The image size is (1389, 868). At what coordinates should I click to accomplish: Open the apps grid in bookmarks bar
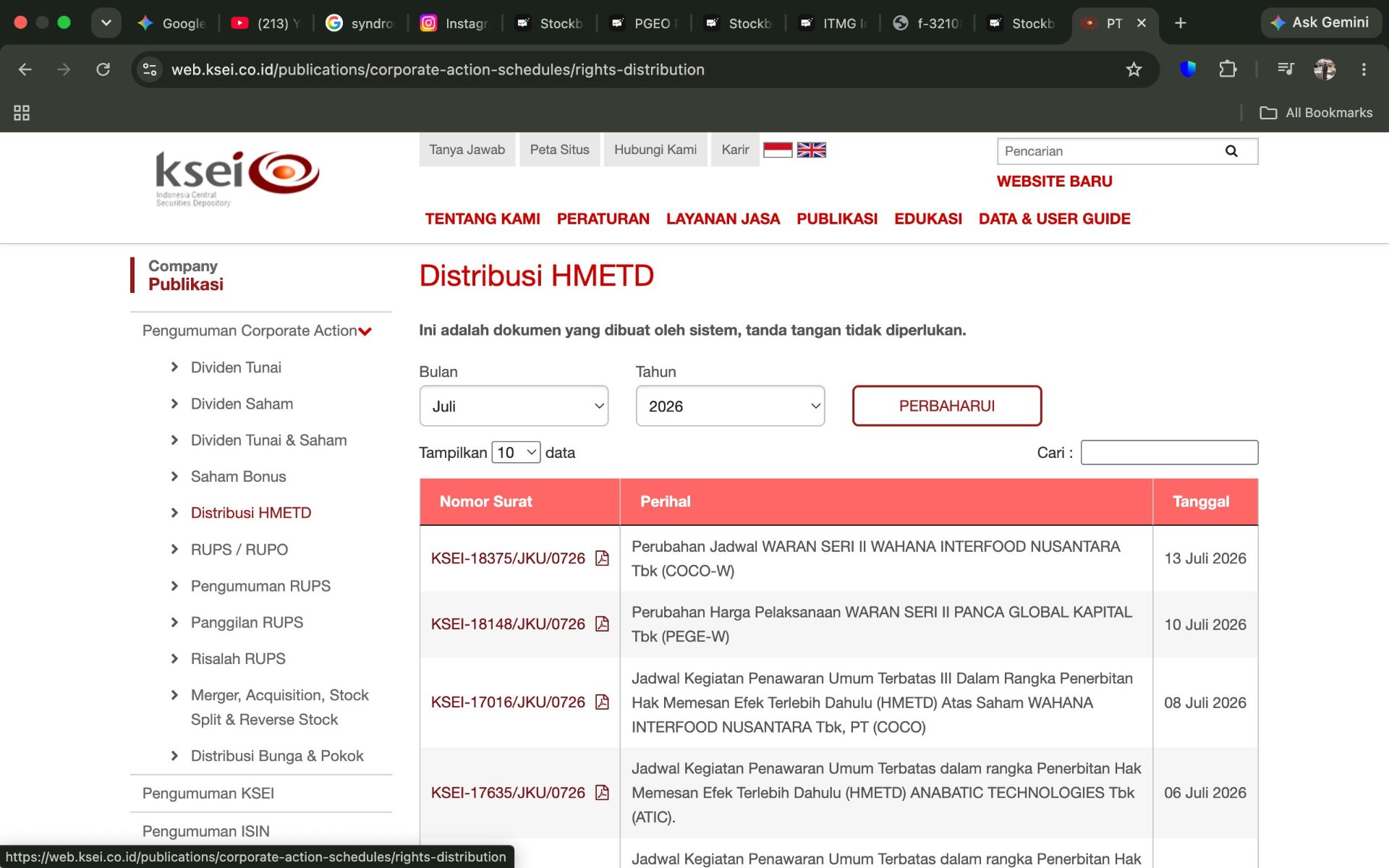point(22,113)
